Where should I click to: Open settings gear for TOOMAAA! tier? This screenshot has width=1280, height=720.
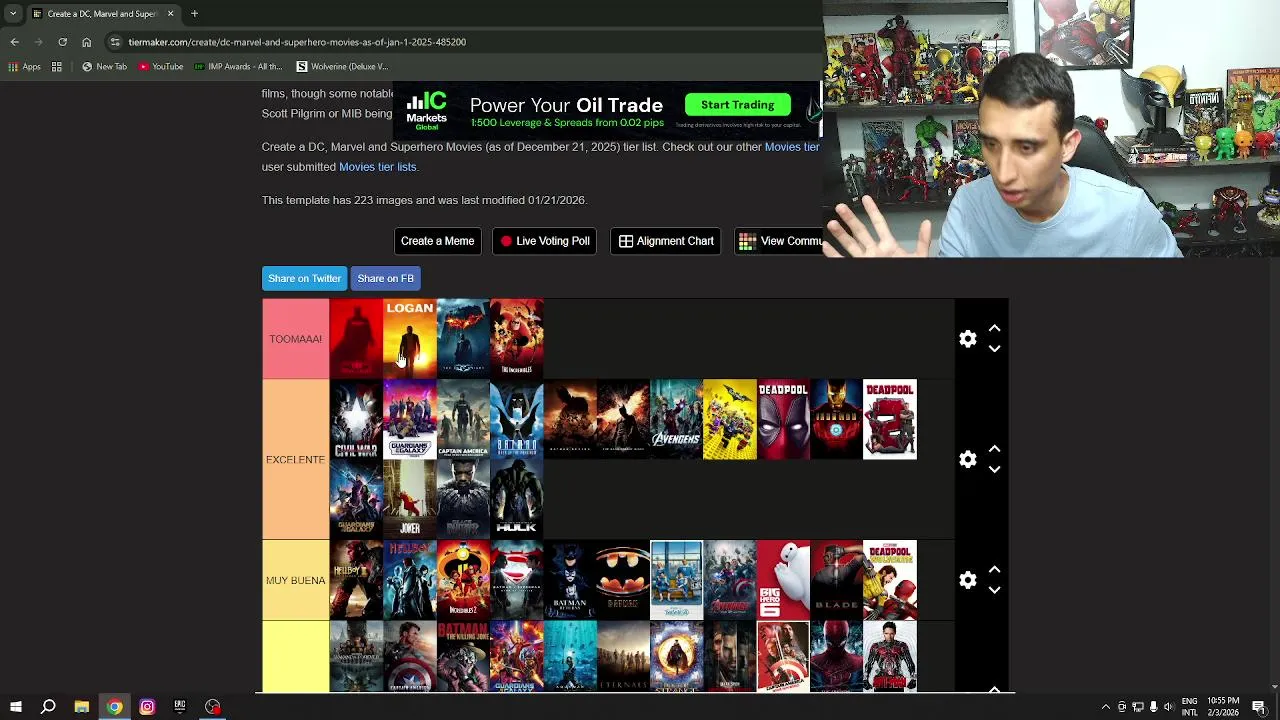(967, 339)
